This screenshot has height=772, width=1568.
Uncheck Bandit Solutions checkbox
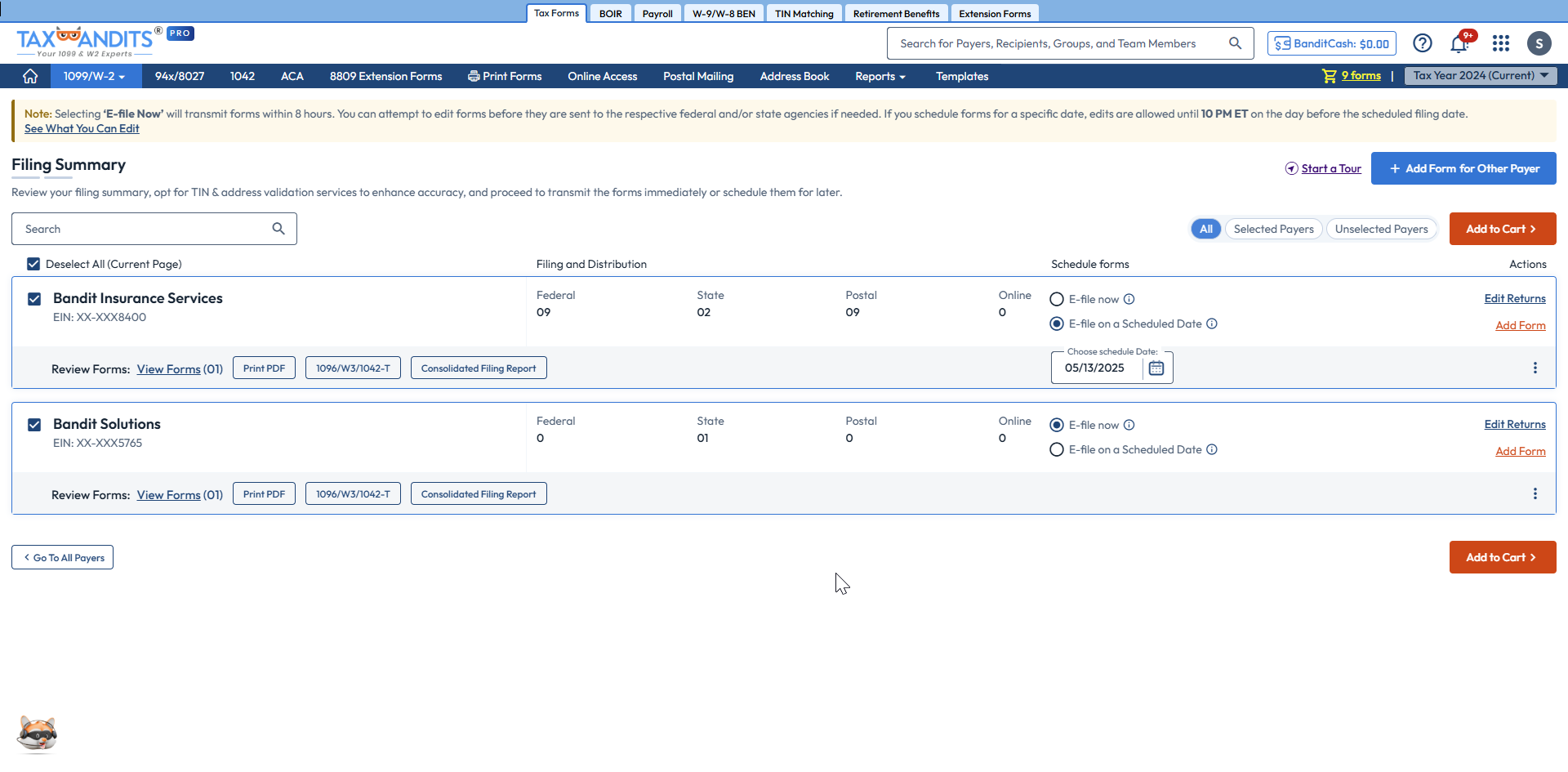34,425
